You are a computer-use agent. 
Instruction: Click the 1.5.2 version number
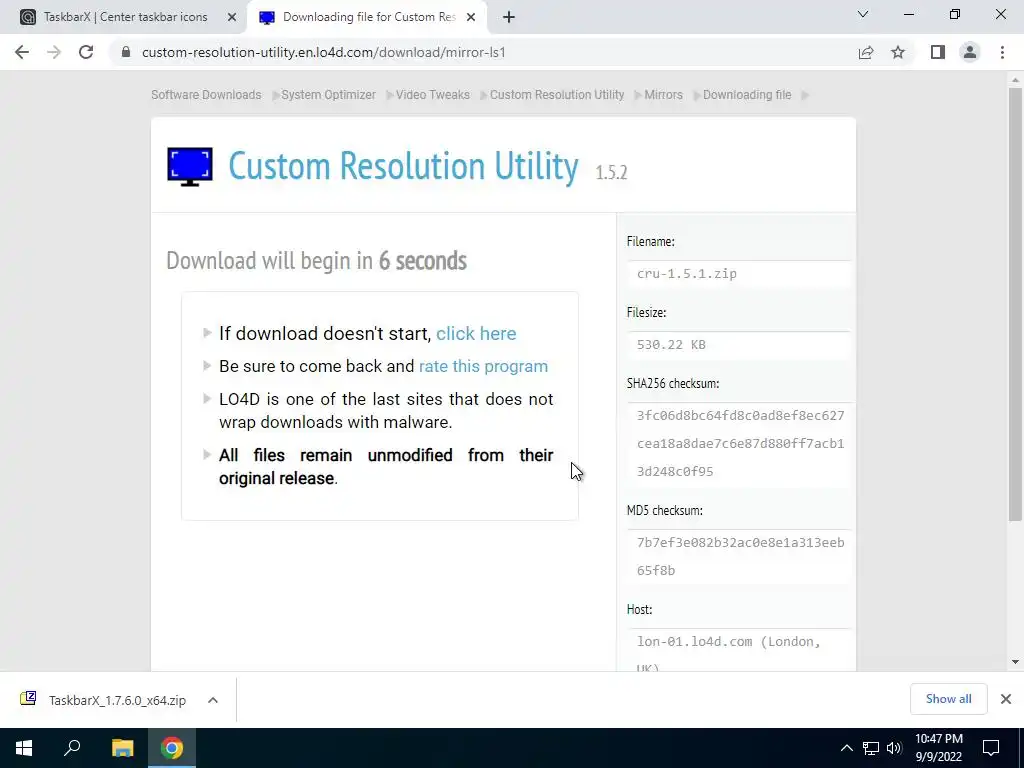[611, 172]
